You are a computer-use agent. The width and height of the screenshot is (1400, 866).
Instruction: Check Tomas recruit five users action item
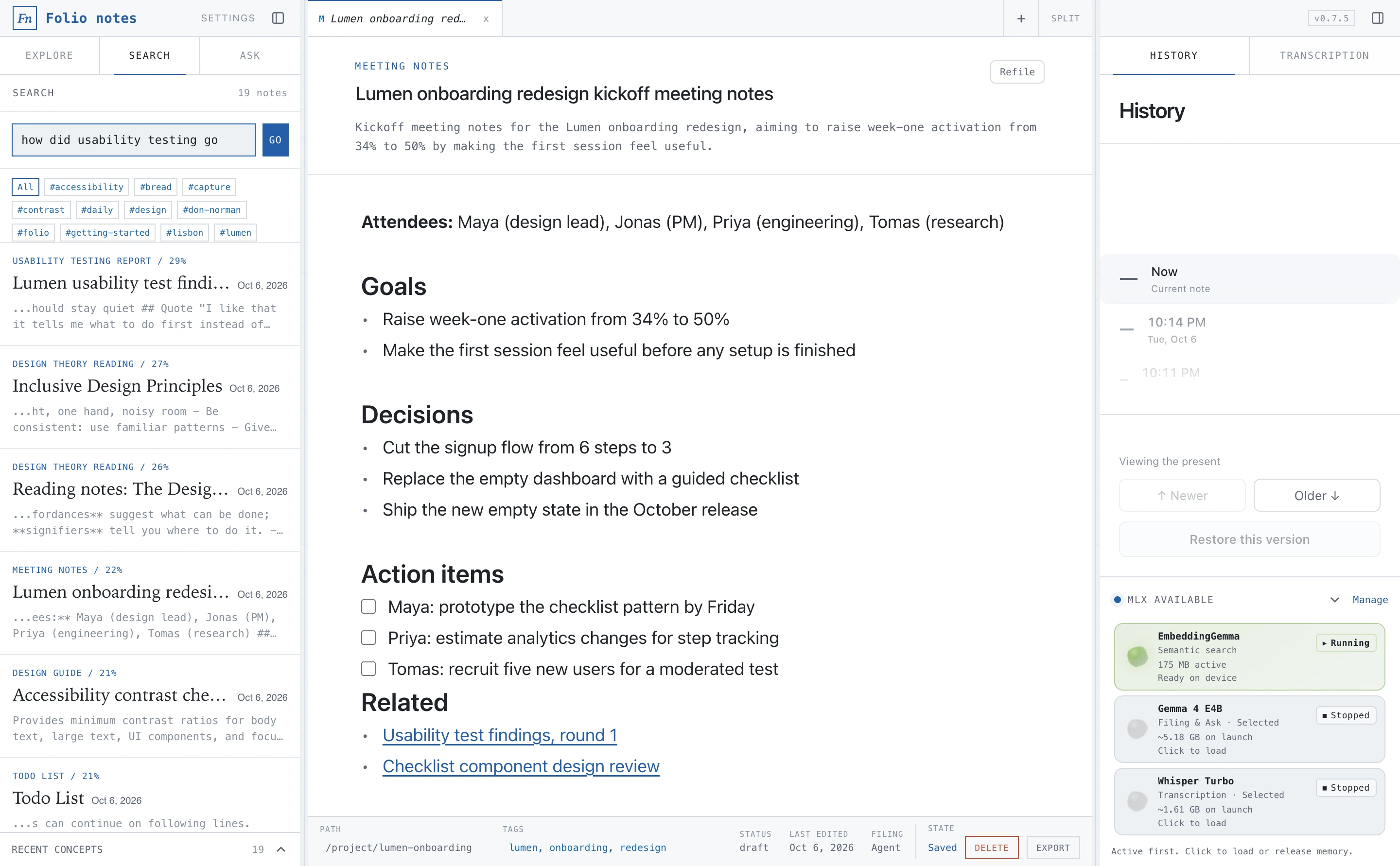pos(368,669)
